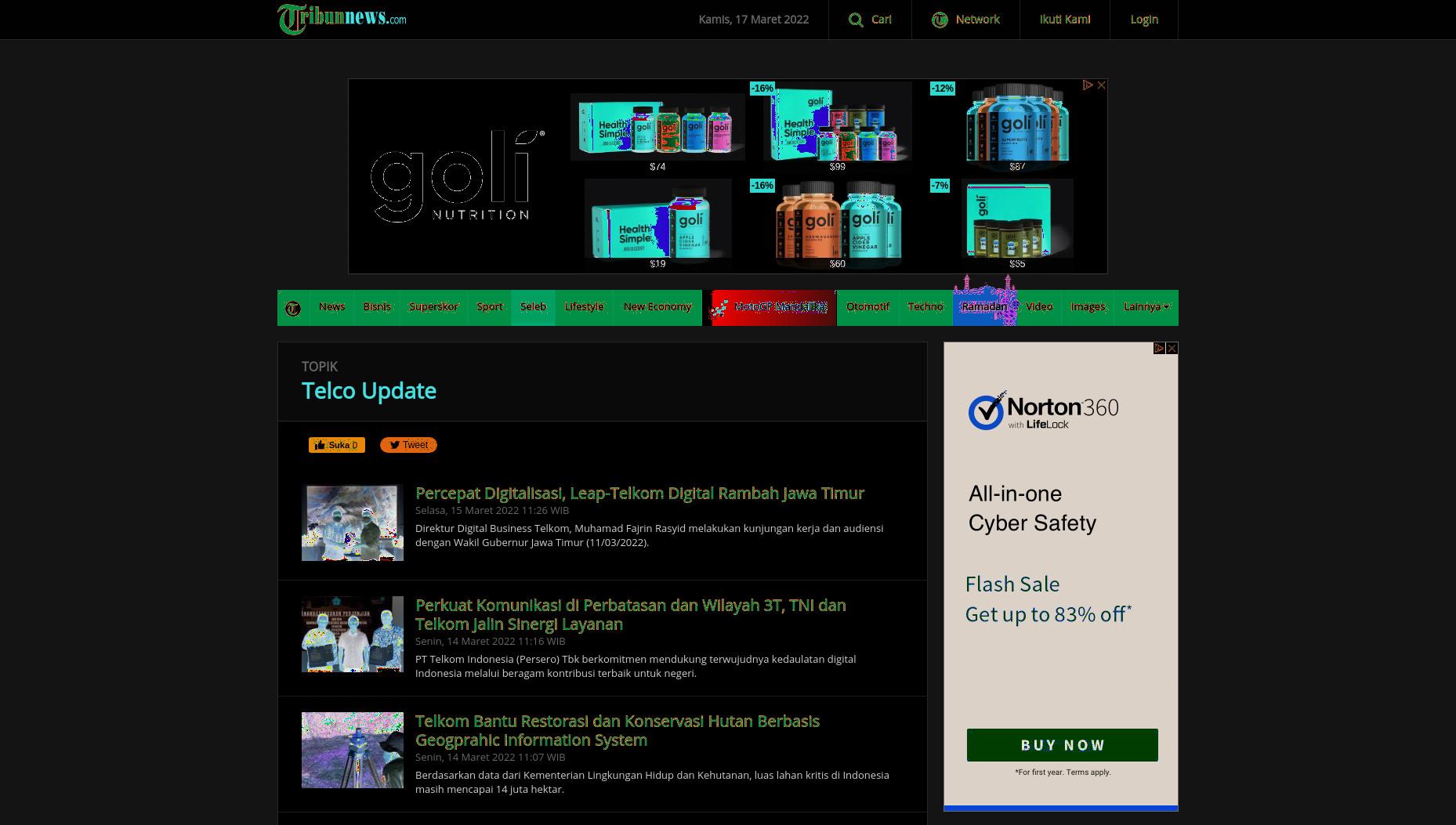Click the Twitter Tweet button
The width and height of the screenshot is (1456, 825).
(x=408, y=445)
